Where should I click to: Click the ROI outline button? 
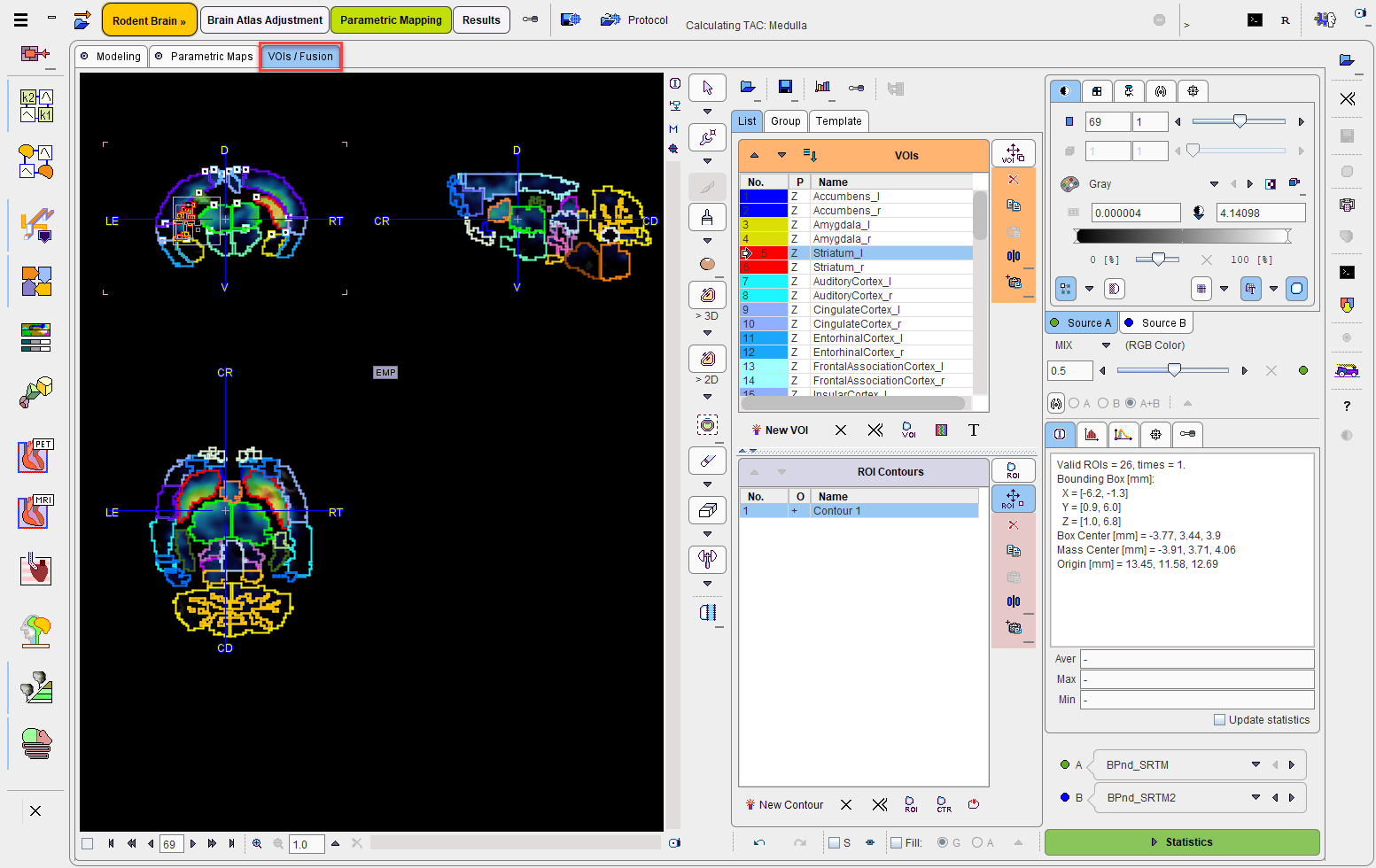pyautogui.click(x=1013, y=470)
